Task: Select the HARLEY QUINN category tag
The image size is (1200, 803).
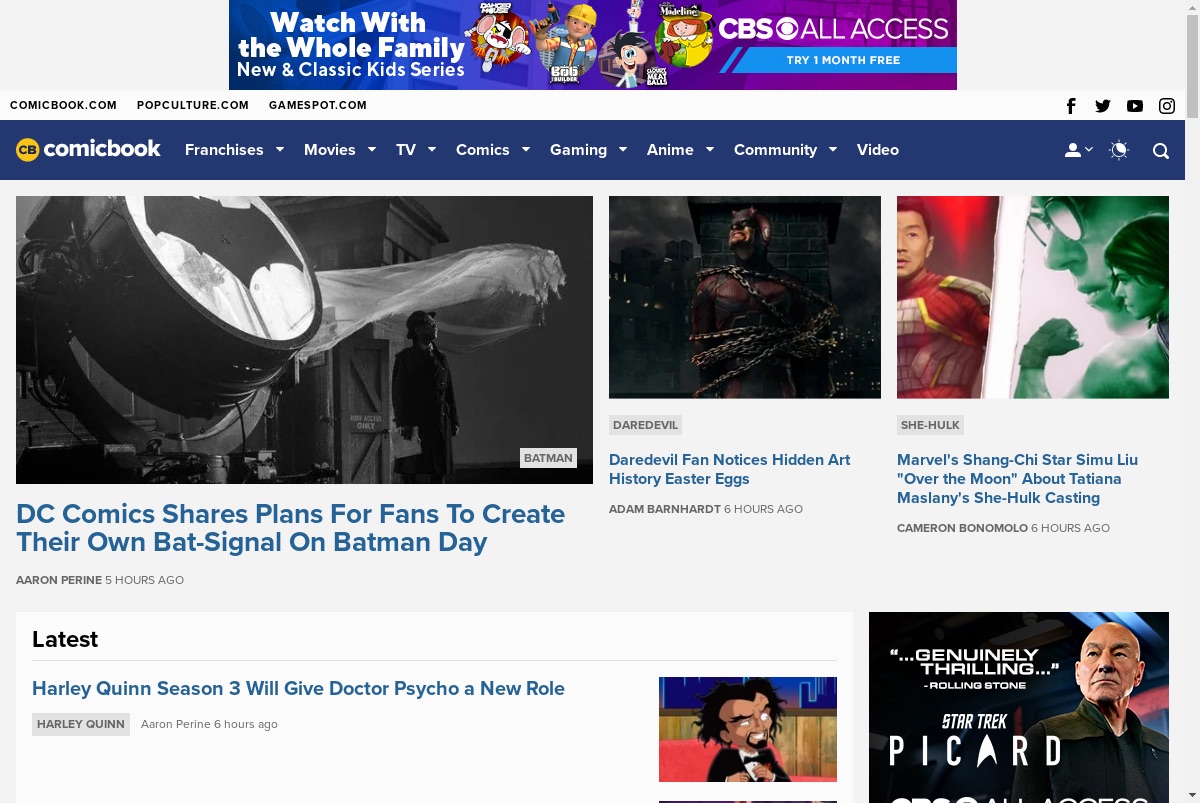Action: [81, 724]
